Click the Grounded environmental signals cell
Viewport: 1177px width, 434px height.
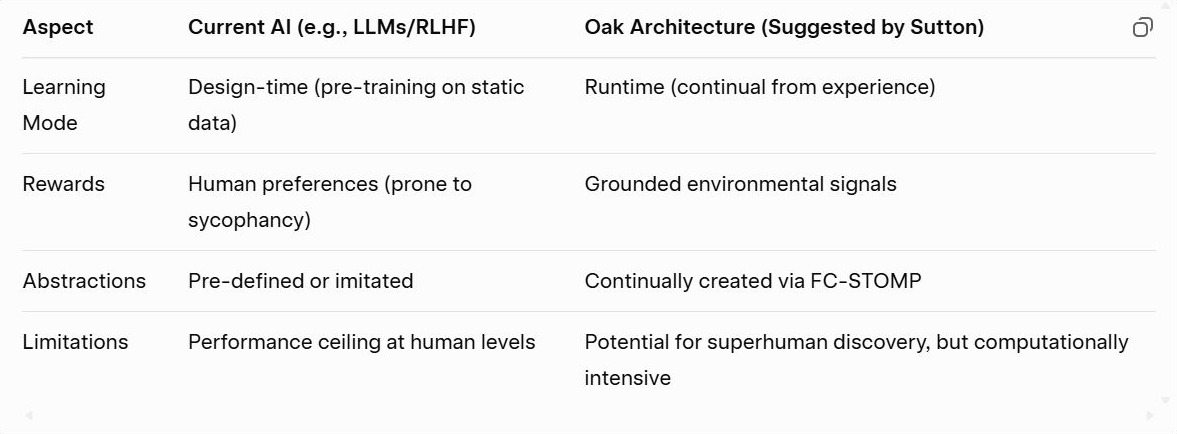pos(740,184)
